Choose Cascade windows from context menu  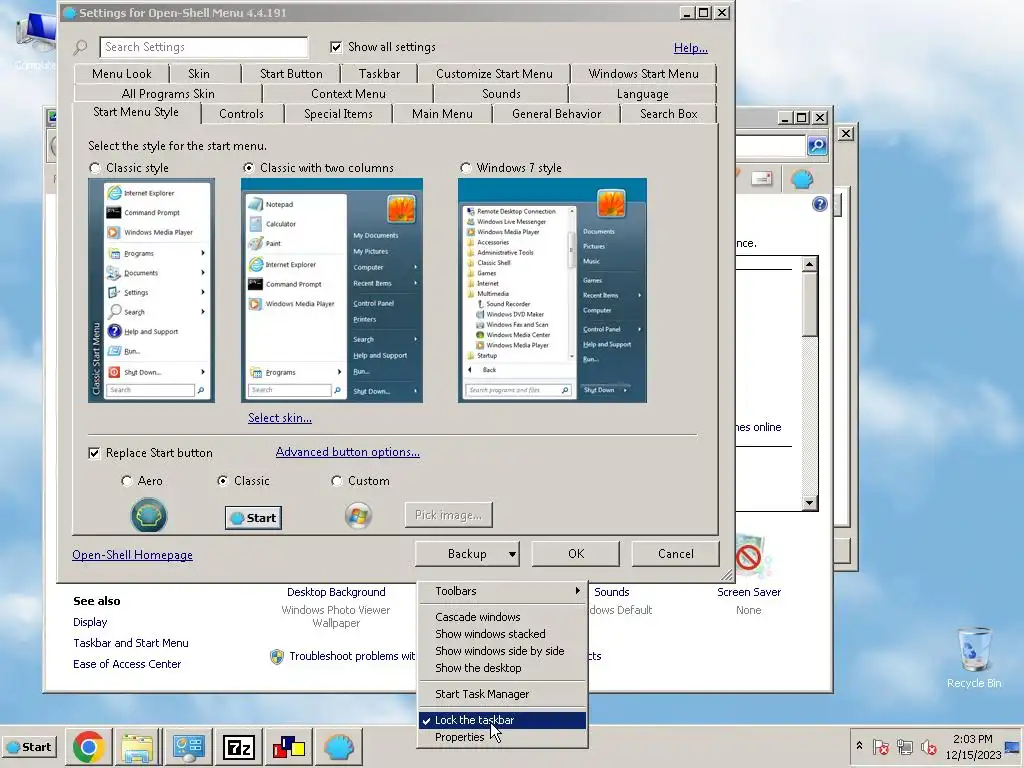tap(502, 617)
